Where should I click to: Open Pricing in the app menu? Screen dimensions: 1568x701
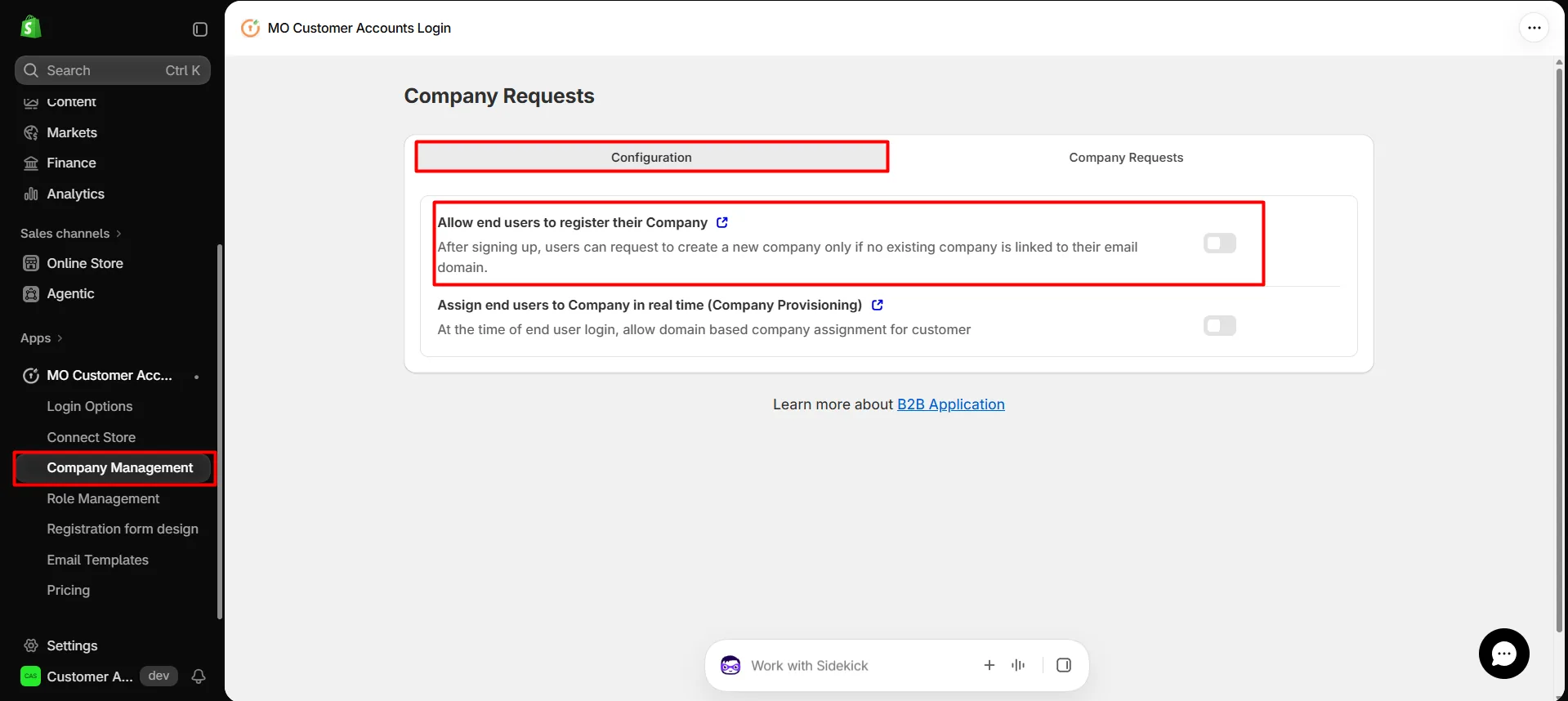coord(69,590)
